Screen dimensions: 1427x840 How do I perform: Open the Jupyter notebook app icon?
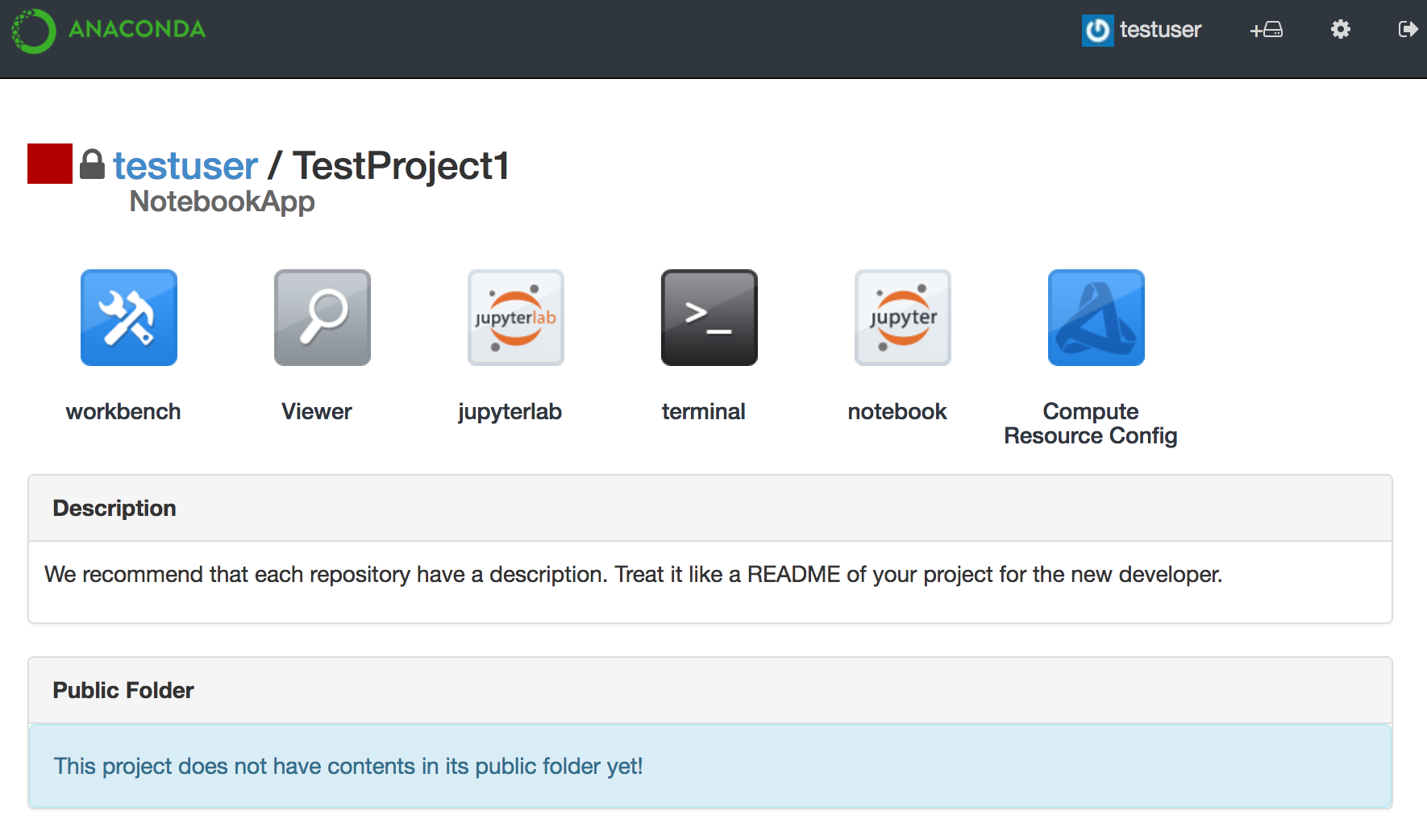coord(903,318)
